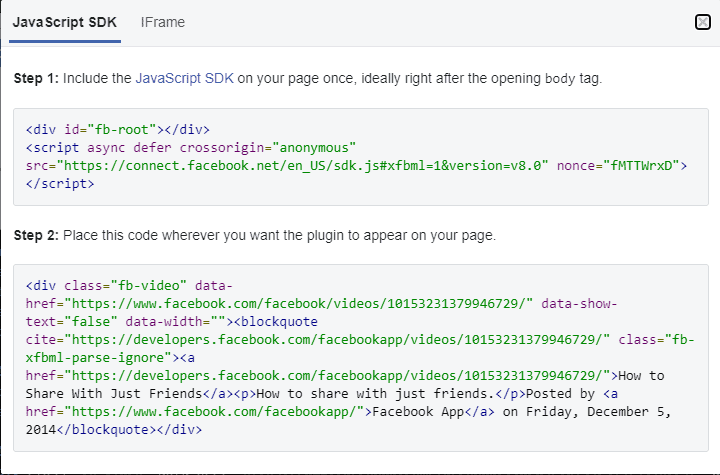Select the JavaScript SDK tab
The height and width of the screenshot is (475, 720).
pyautogui.click(x=65, y=22)
